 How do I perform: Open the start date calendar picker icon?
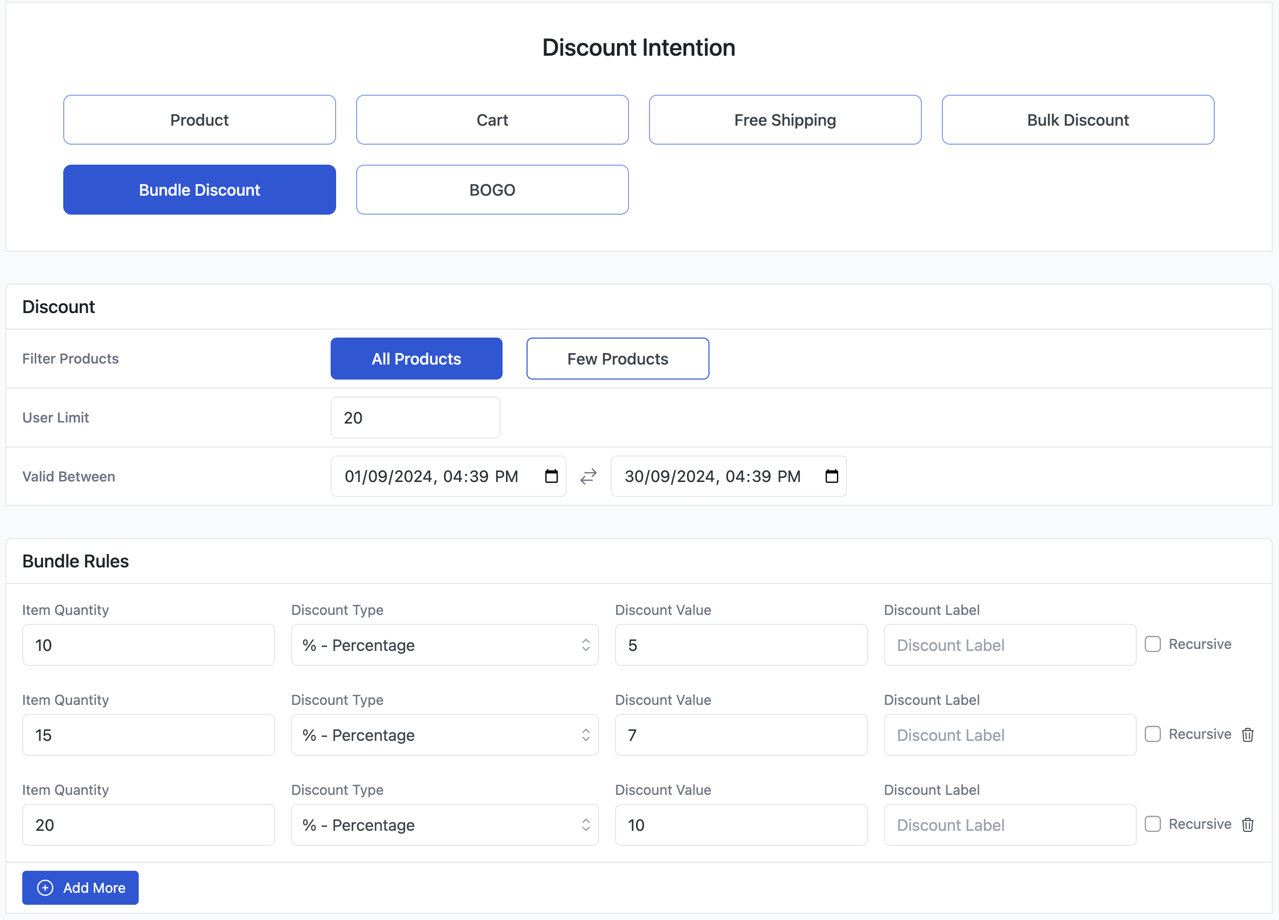click(551, 476)
